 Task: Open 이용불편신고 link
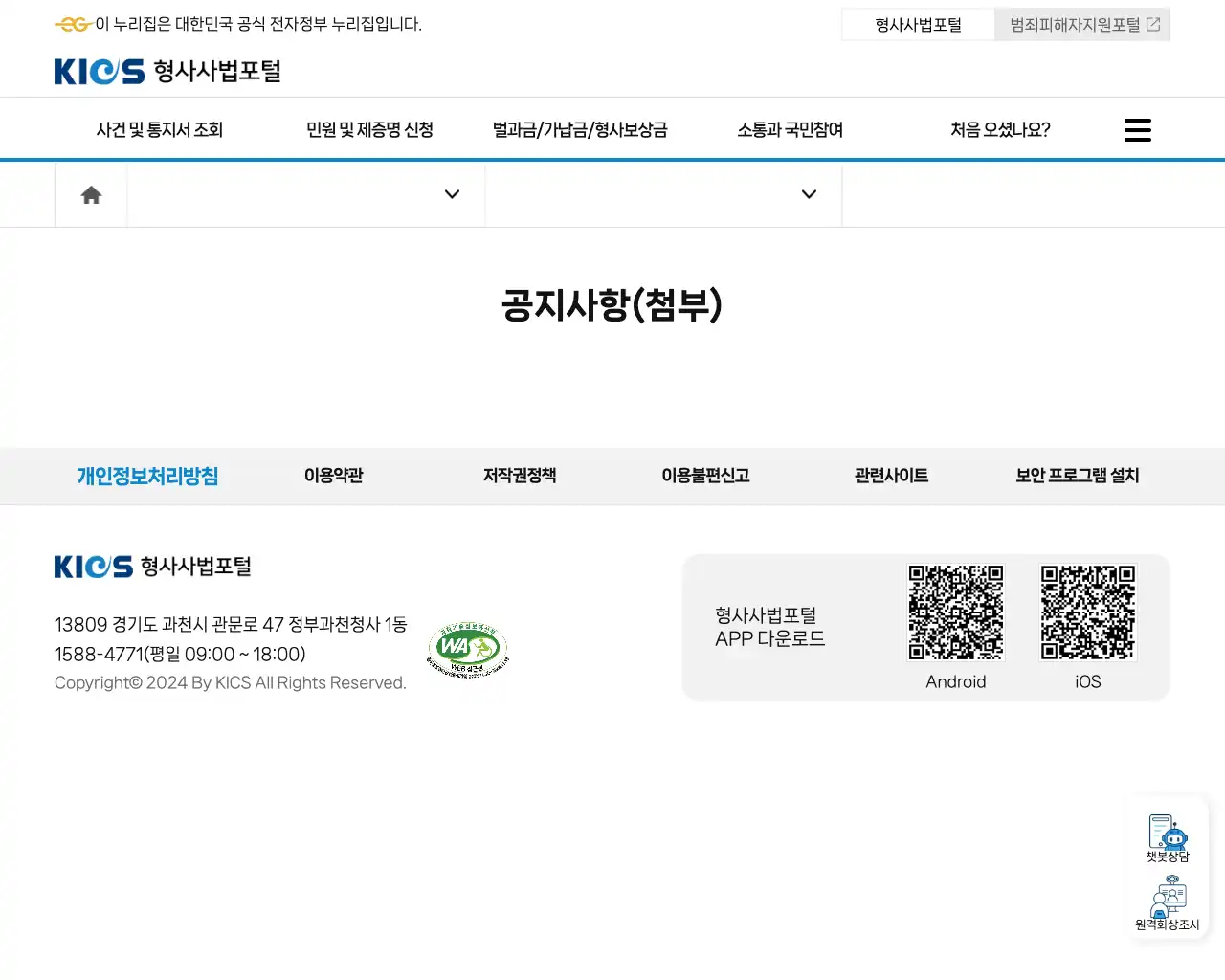(705, 476)
